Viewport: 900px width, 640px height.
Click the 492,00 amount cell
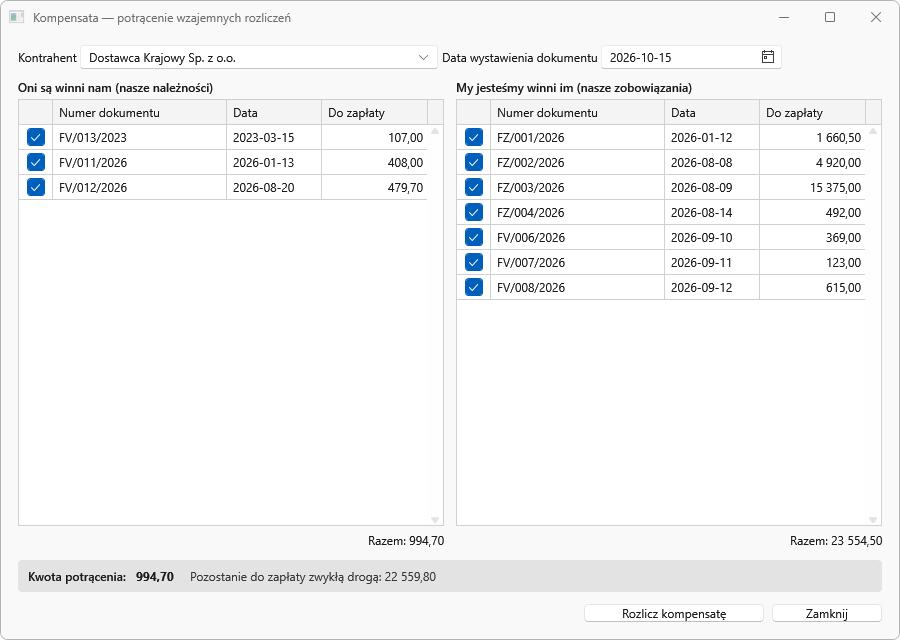tap(812, 212)
